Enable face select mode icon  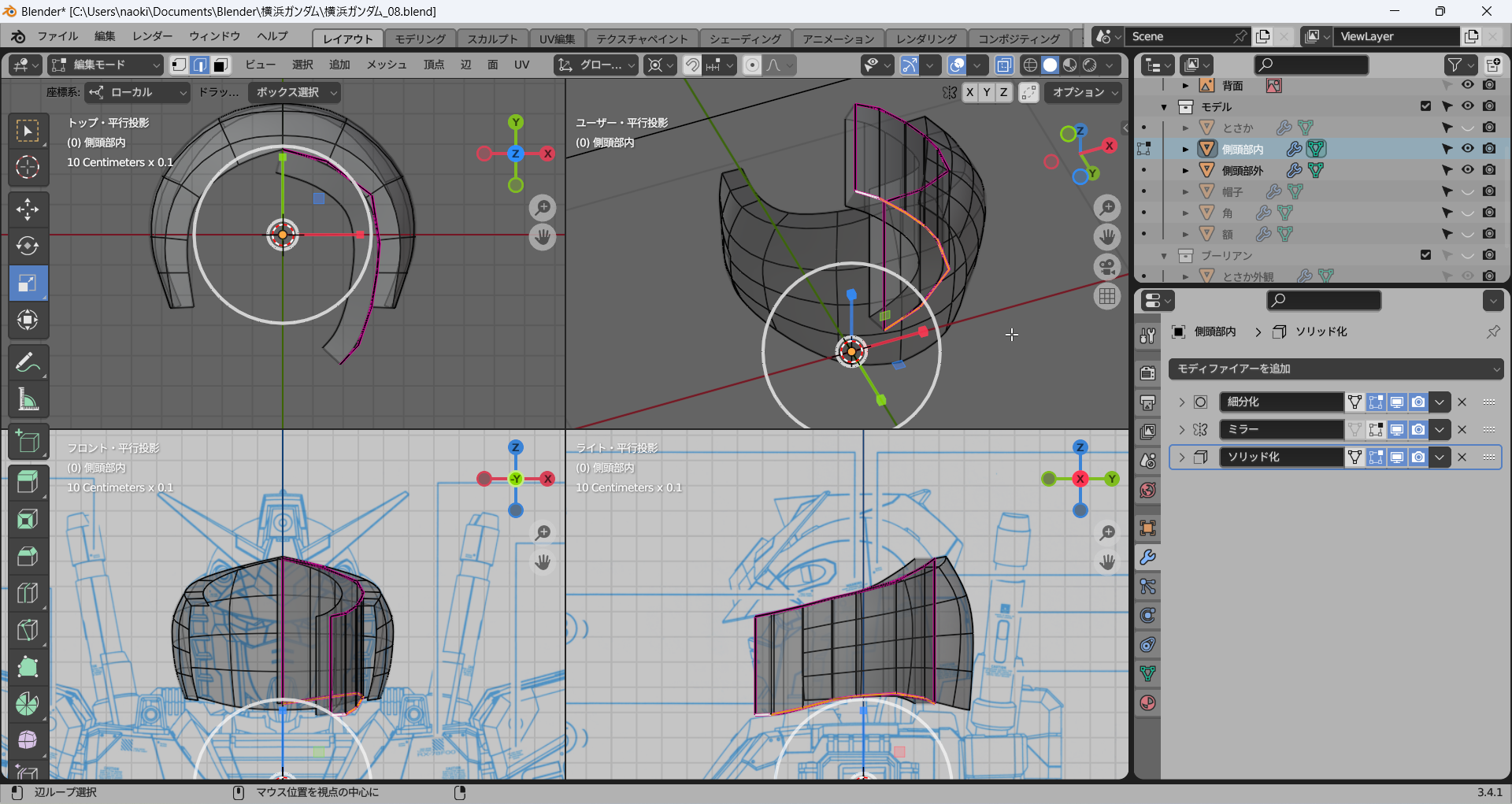click(221, 65)
